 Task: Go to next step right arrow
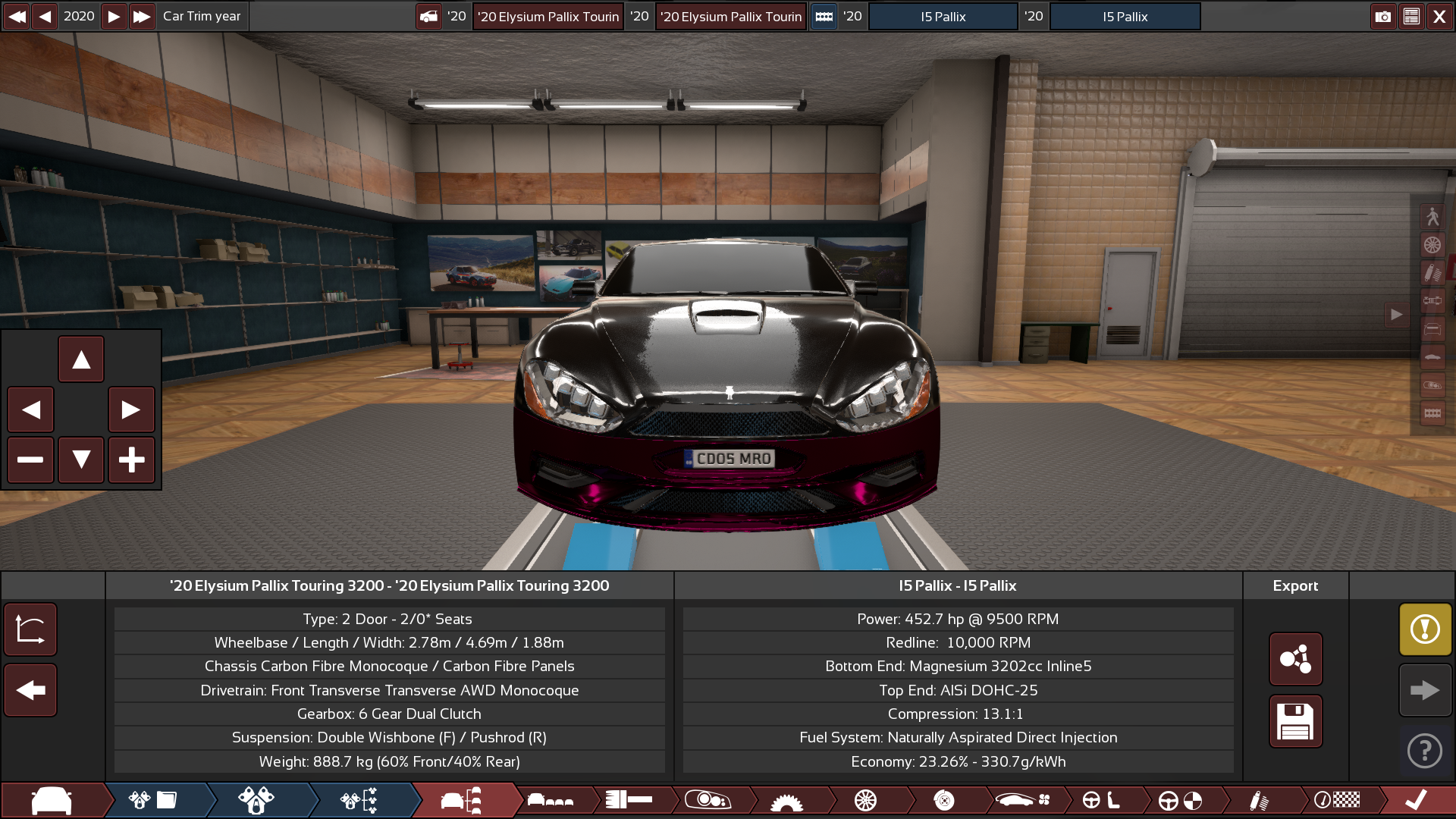(1425, 690)
